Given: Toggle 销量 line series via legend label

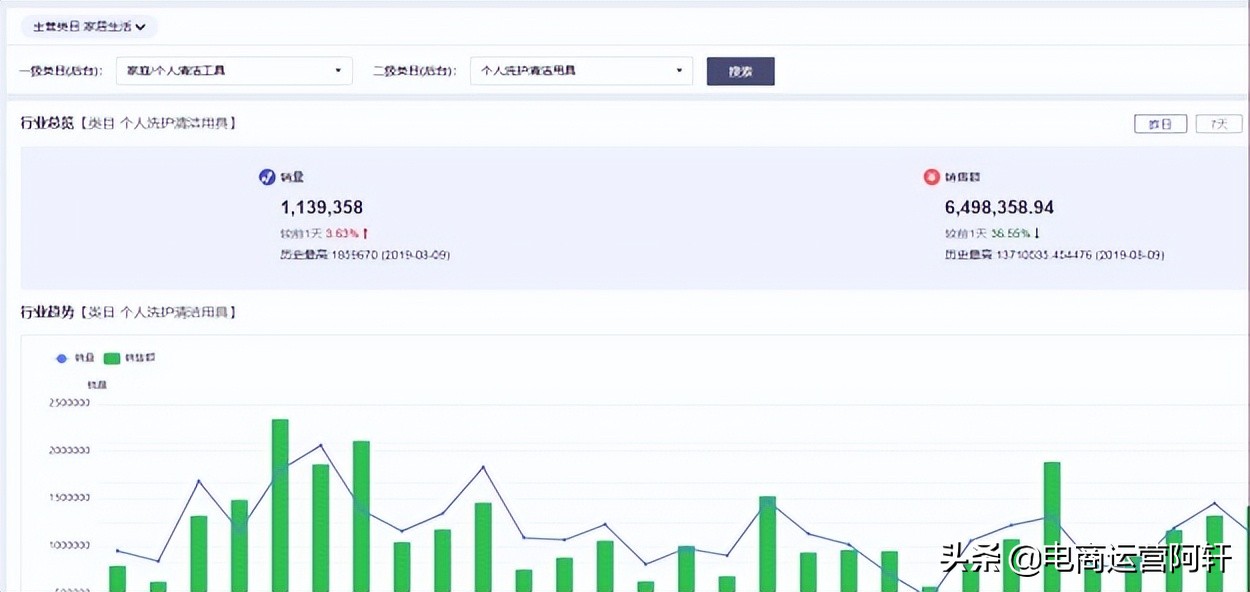Looking at the screenshot, I should [84, 358].
